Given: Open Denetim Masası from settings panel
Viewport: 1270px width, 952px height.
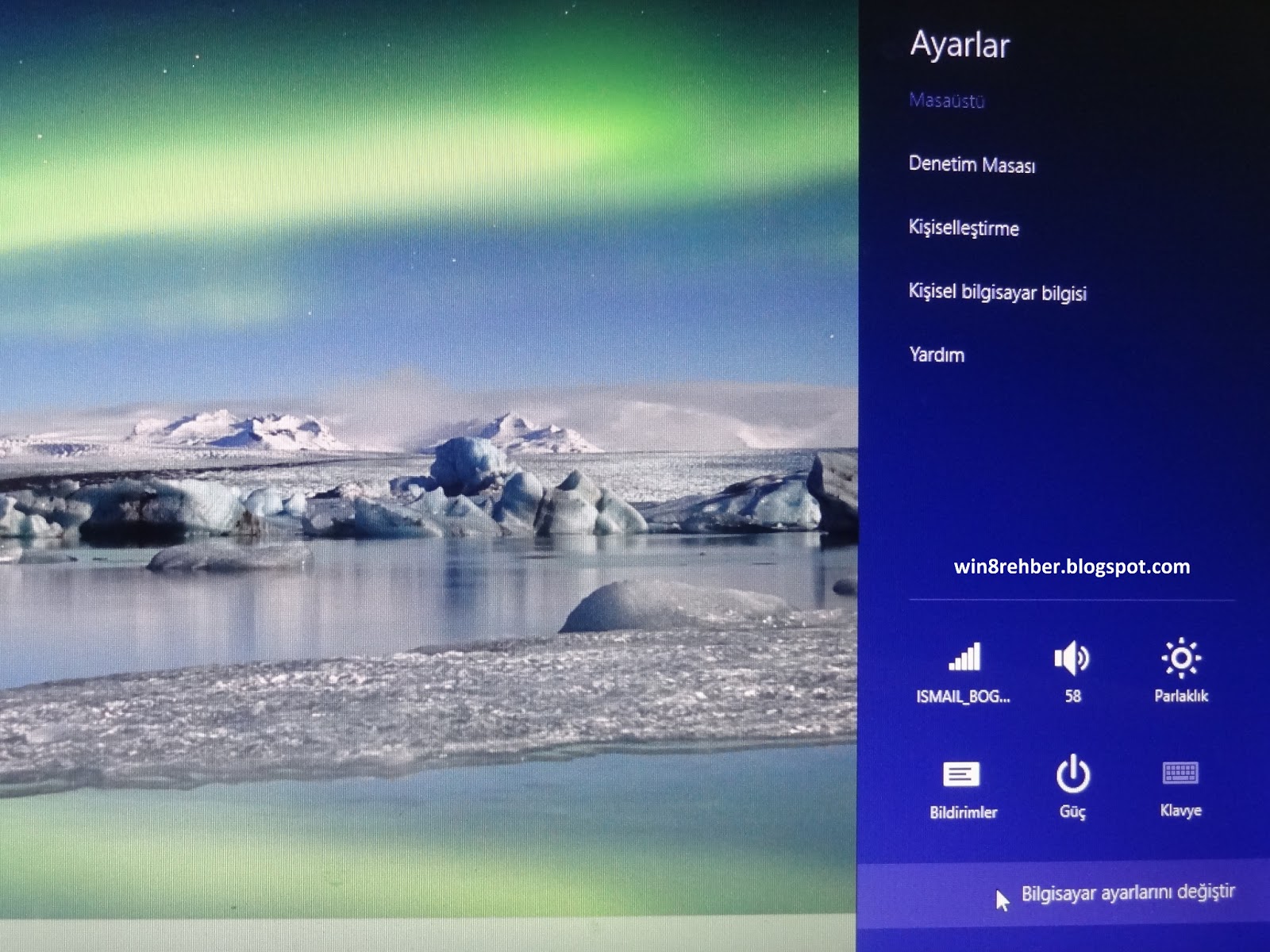Looking at the screenshot, I should coord(975,166).
